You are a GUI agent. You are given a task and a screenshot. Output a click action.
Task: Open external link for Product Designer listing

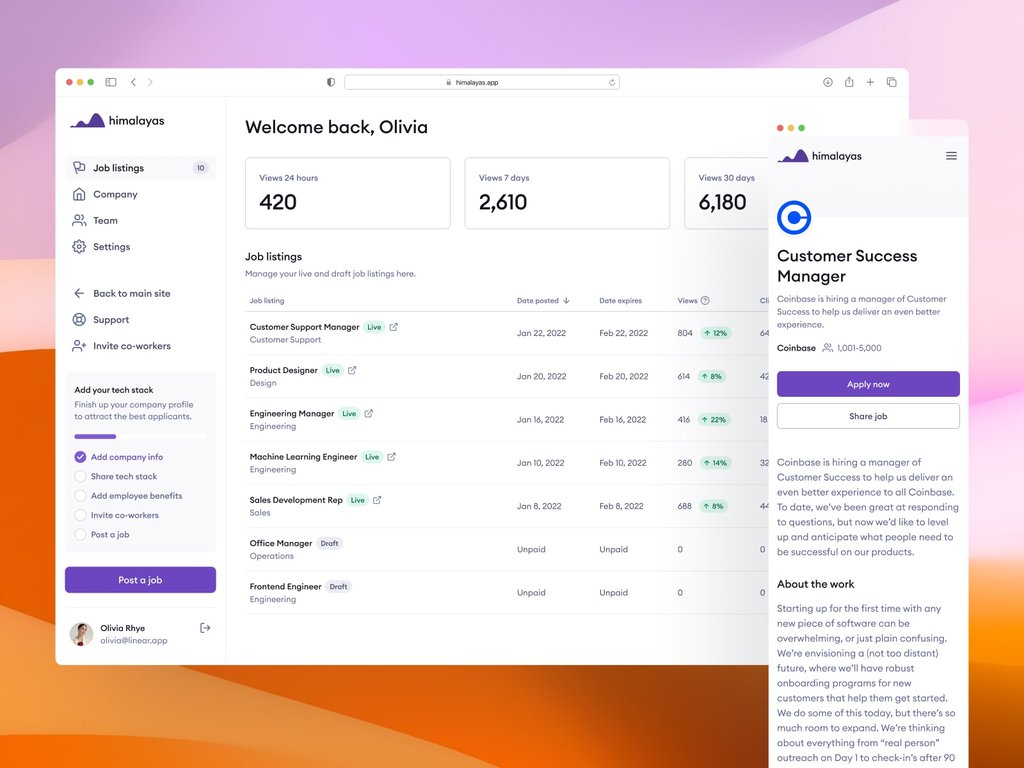tap(352, 370)
